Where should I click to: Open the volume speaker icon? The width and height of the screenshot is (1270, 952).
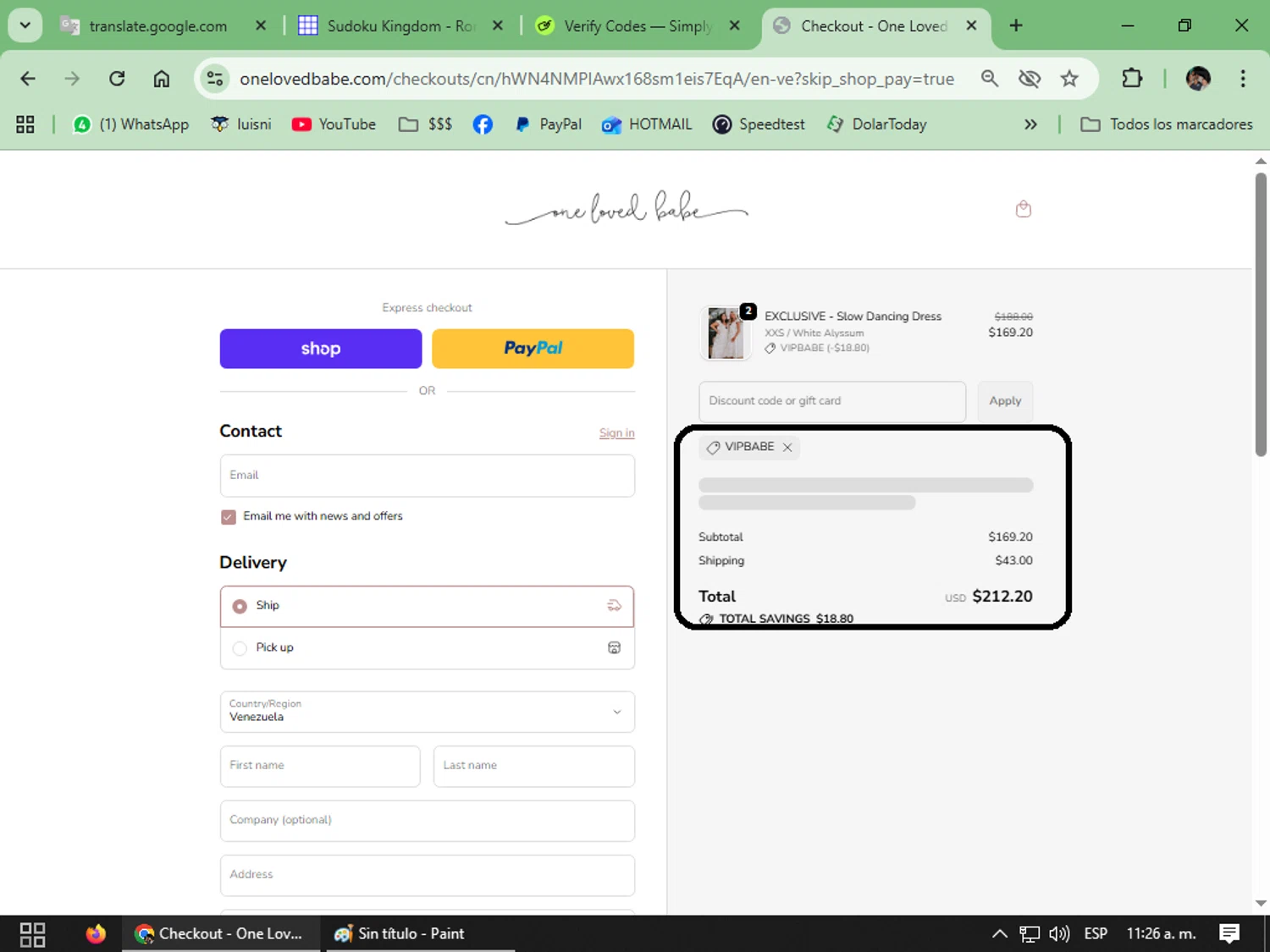click(1059, 934)
